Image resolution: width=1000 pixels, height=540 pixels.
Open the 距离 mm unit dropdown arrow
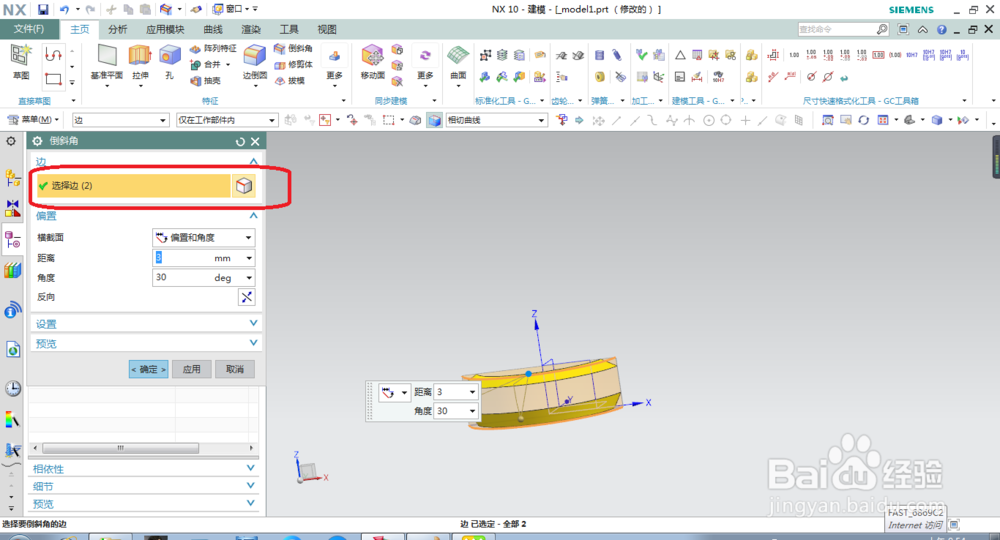[249, 258]
